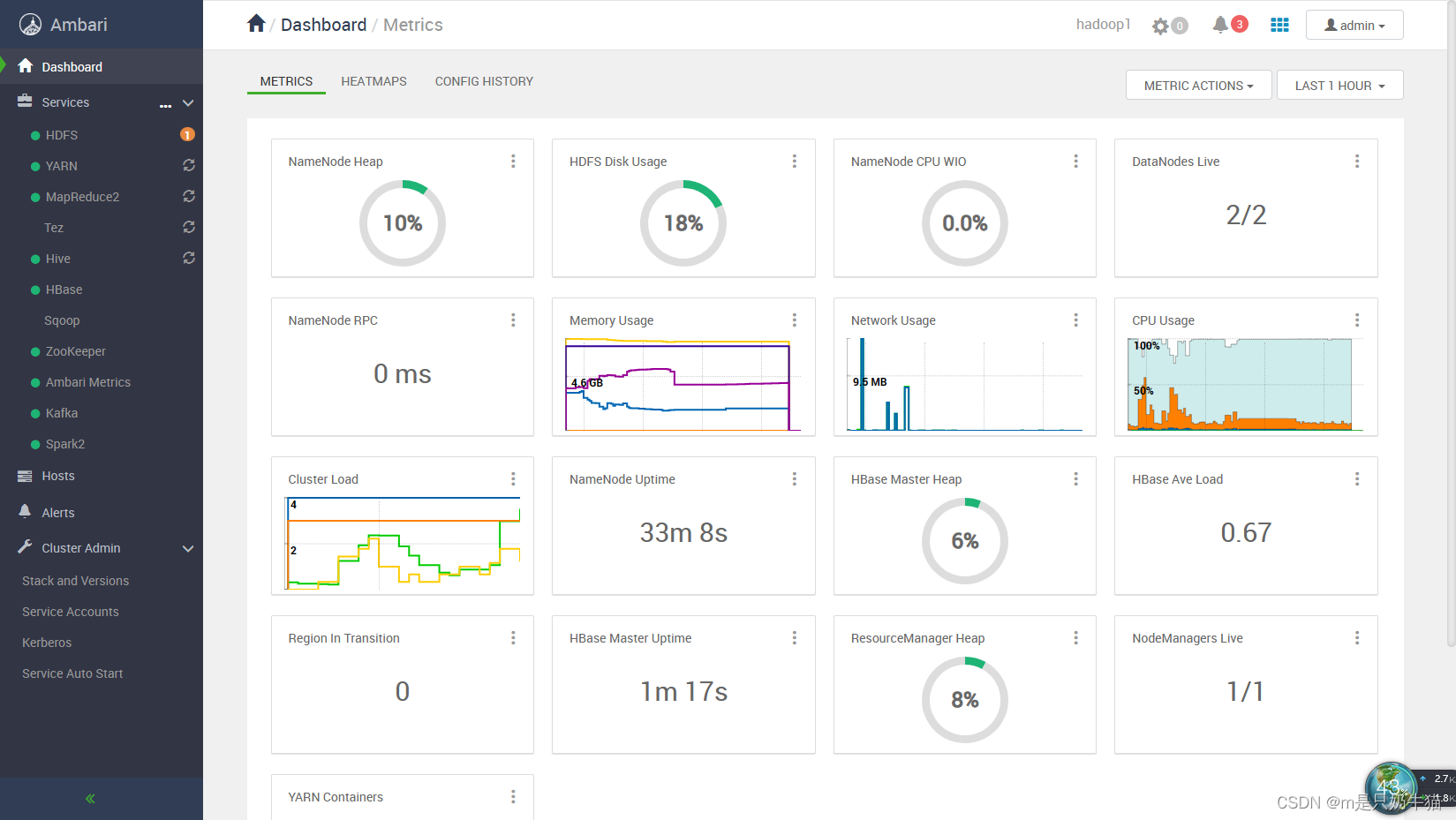Open Cluster Load widget menu
1456x820 pixels.
513,478
